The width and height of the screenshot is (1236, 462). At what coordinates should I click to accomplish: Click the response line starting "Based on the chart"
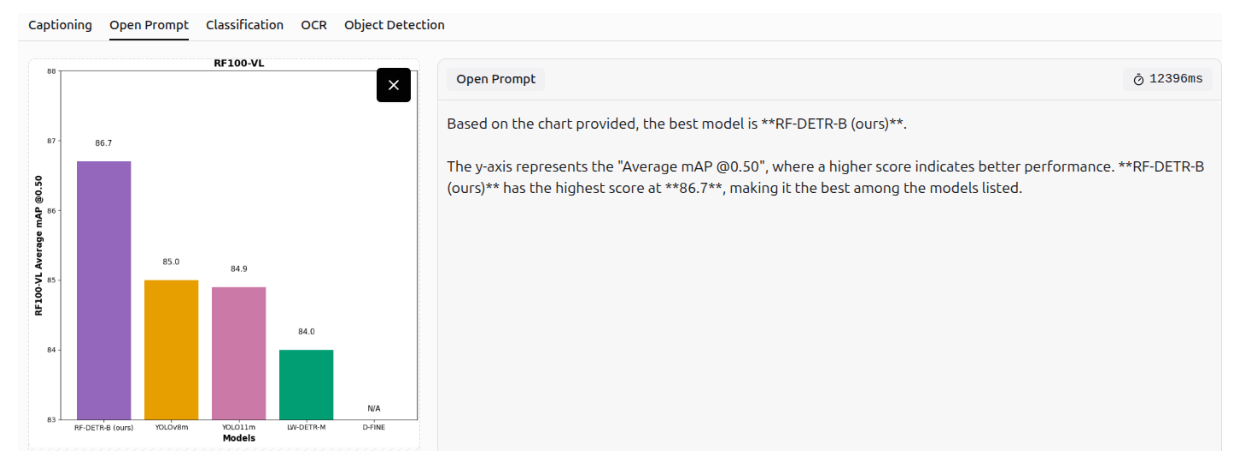(x=676, y=124)
